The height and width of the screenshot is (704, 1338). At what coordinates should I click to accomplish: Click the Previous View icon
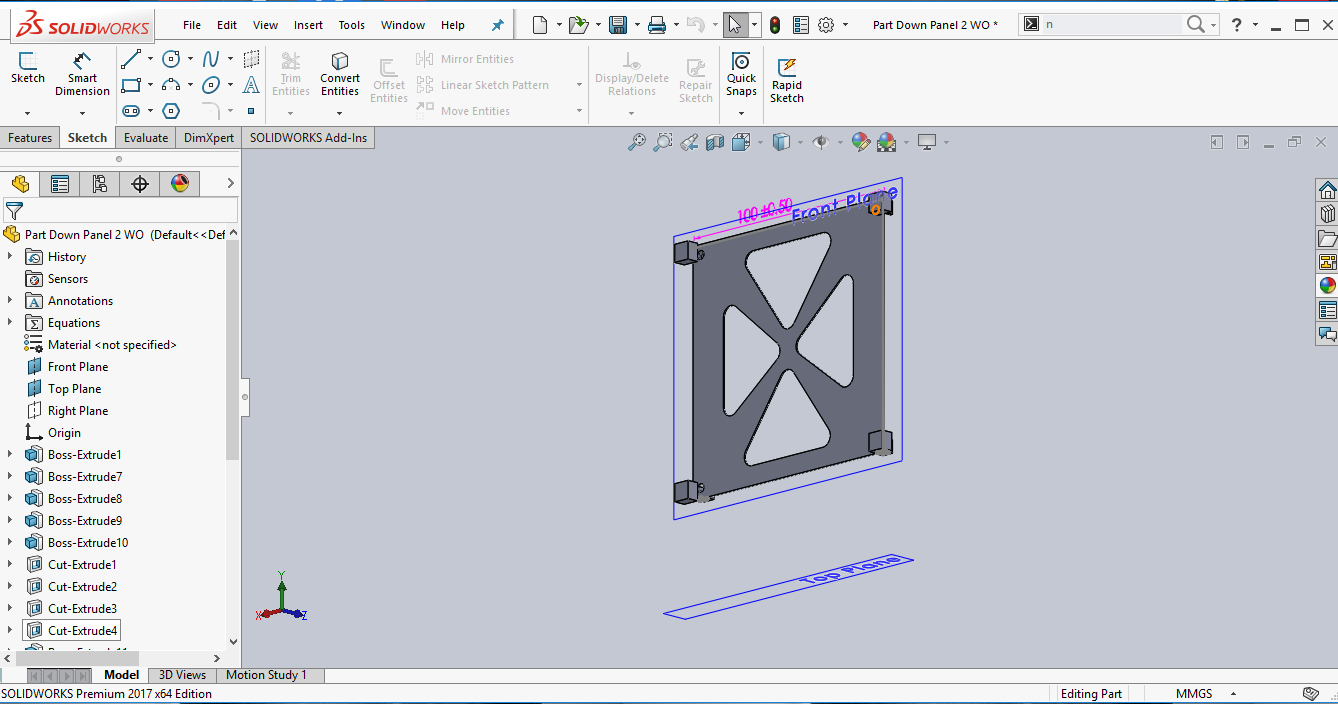coord(688,143)
